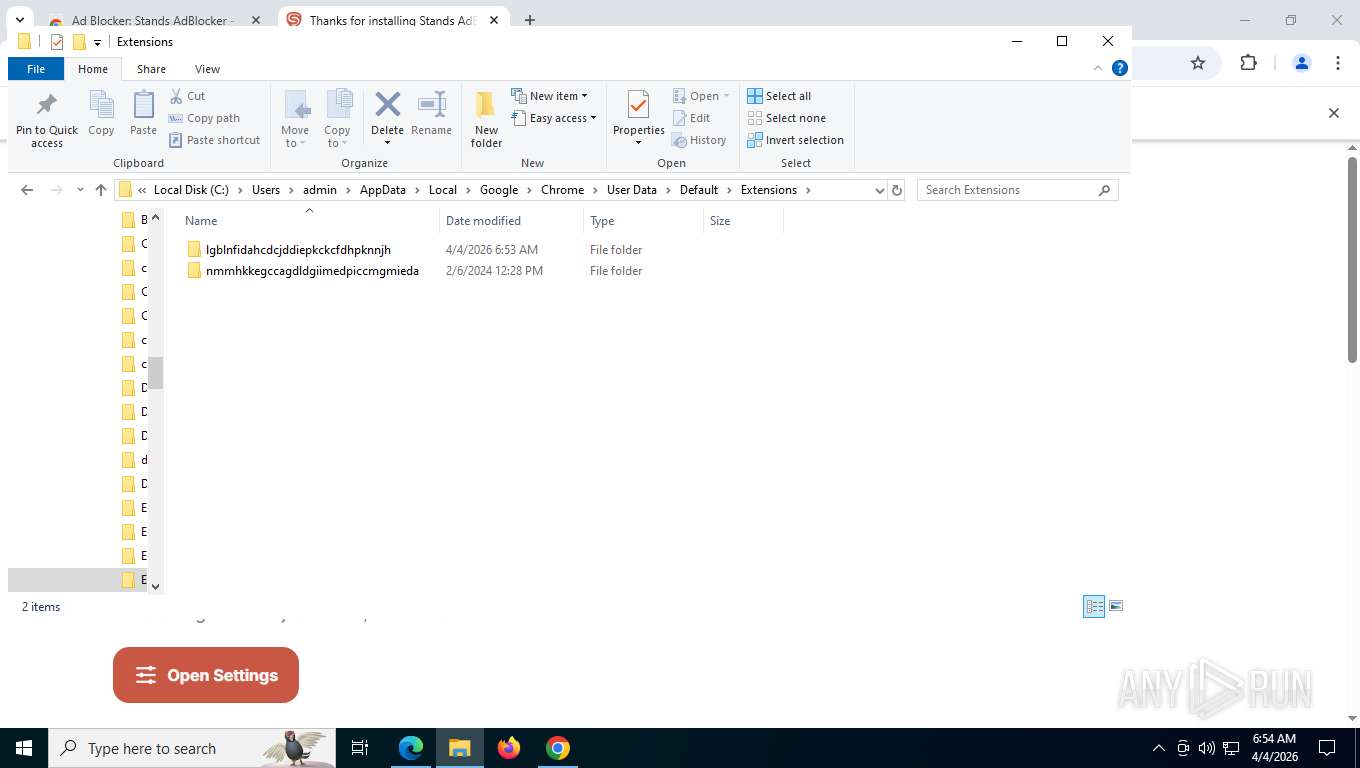Open Recent locations dropdown arrow
Screen dimensions: 1360x768
tap(80, 190)
